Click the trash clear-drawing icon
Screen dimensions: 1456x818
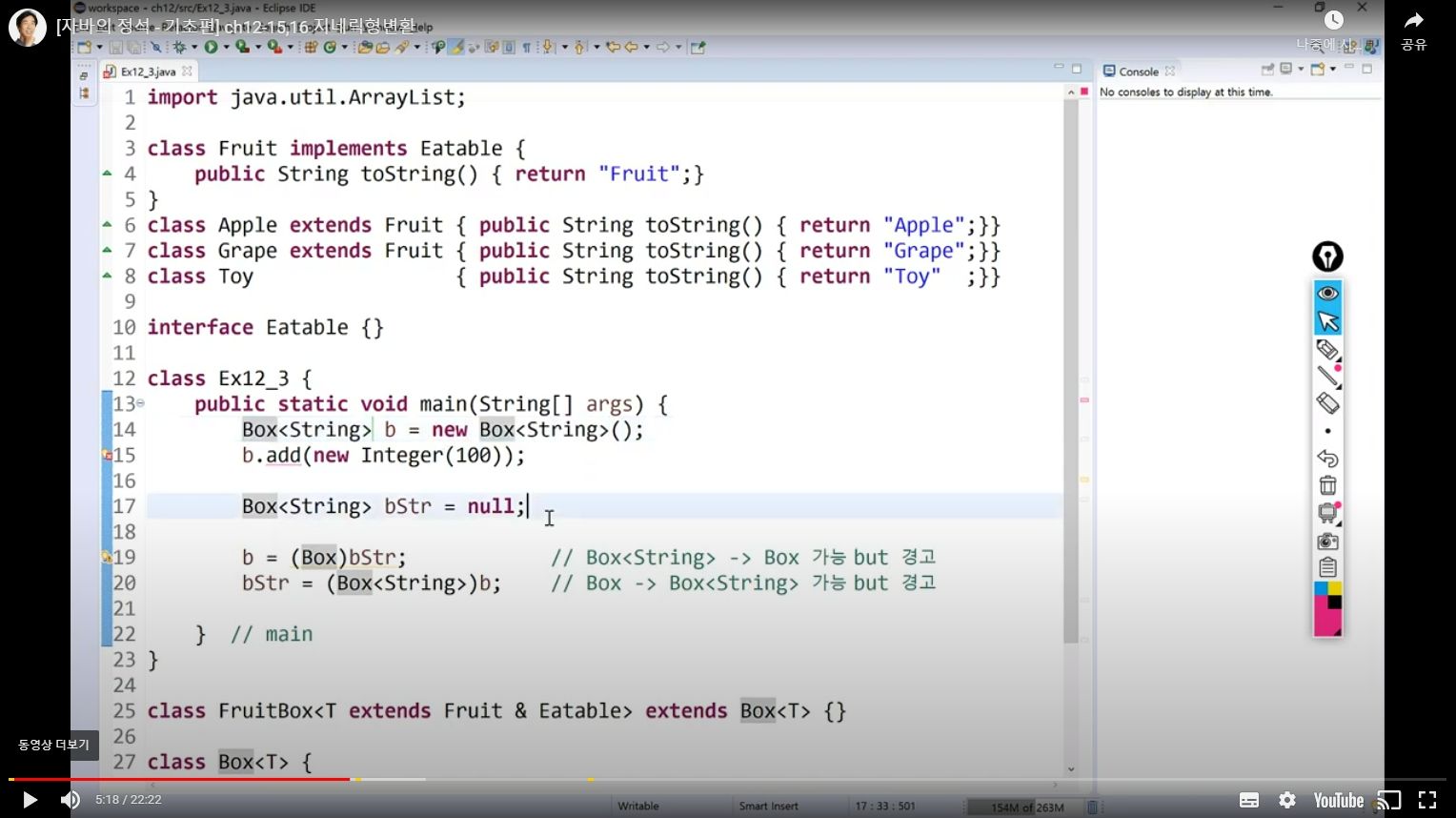tap(1327, 485)
